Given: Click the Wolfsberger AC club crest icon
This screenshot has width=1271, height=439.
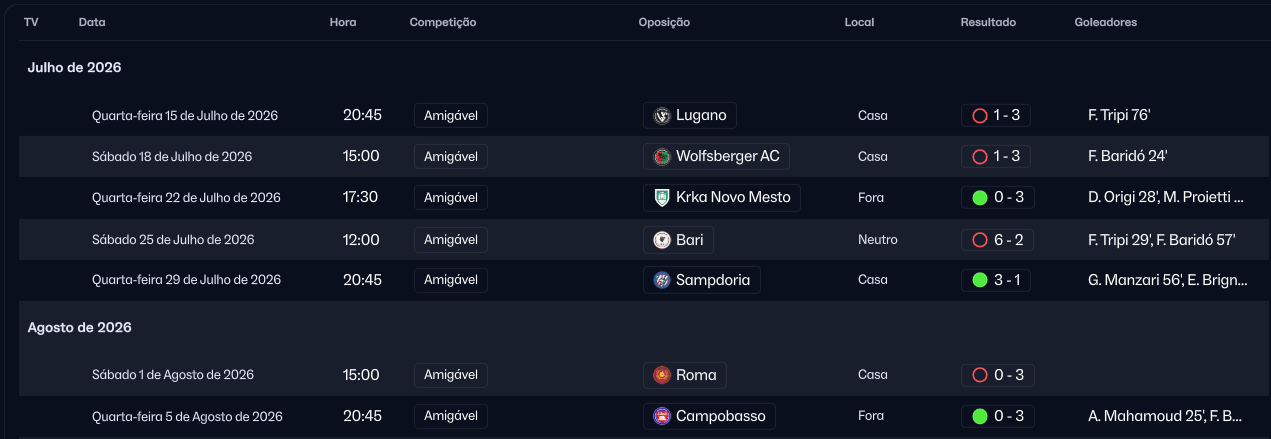Looking at the screenshot, I should 661,156.
